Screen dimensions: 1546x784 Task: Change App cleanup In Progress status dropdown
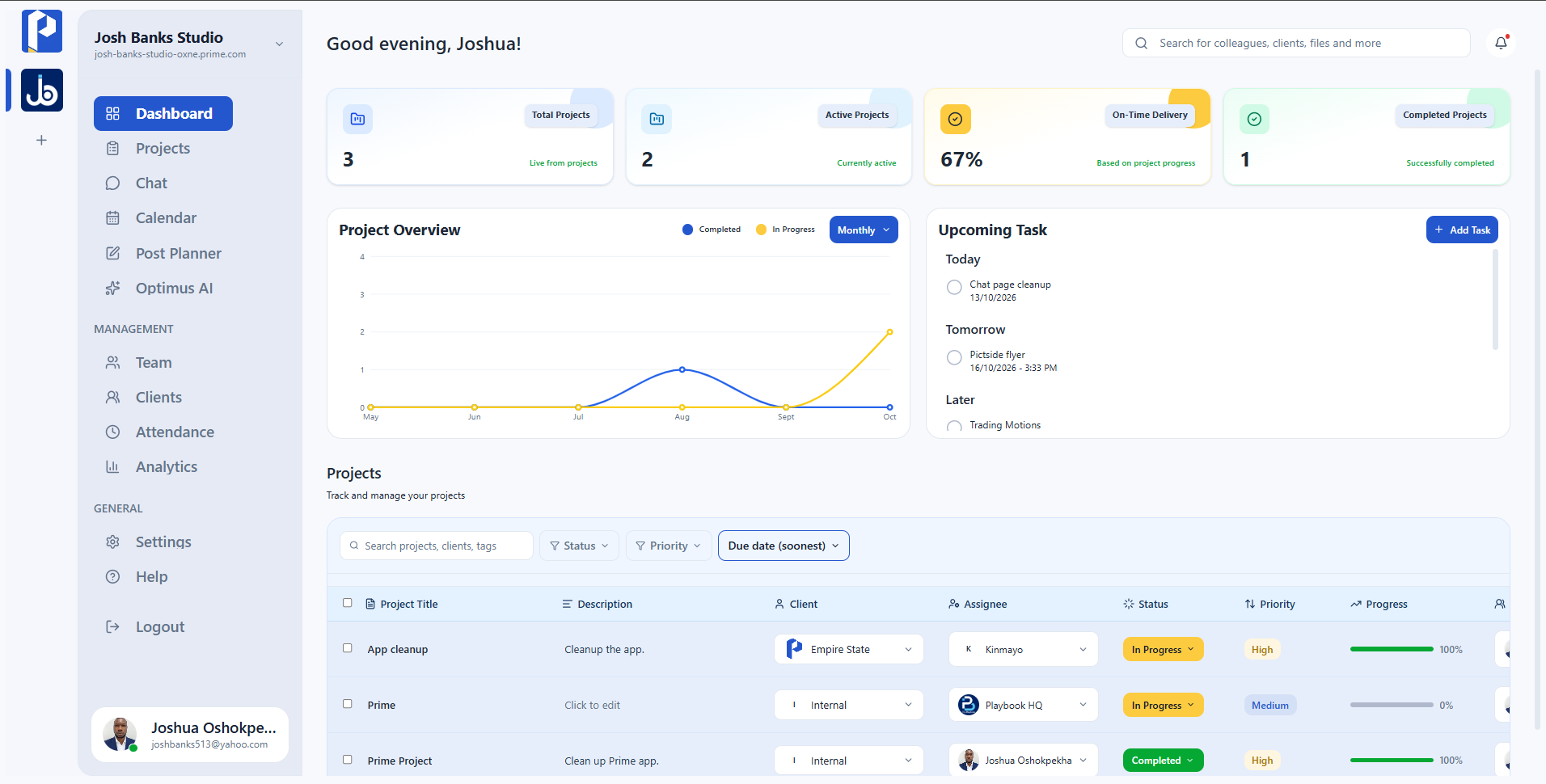pos(1163,650)
